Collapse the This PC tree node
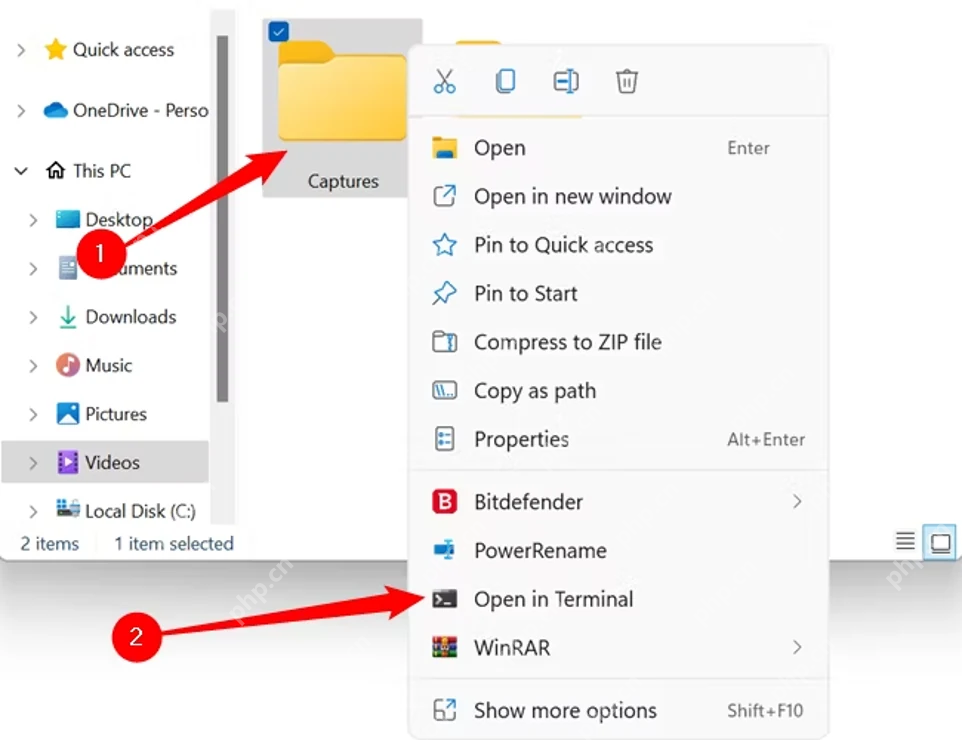 (x=21, y=171)
